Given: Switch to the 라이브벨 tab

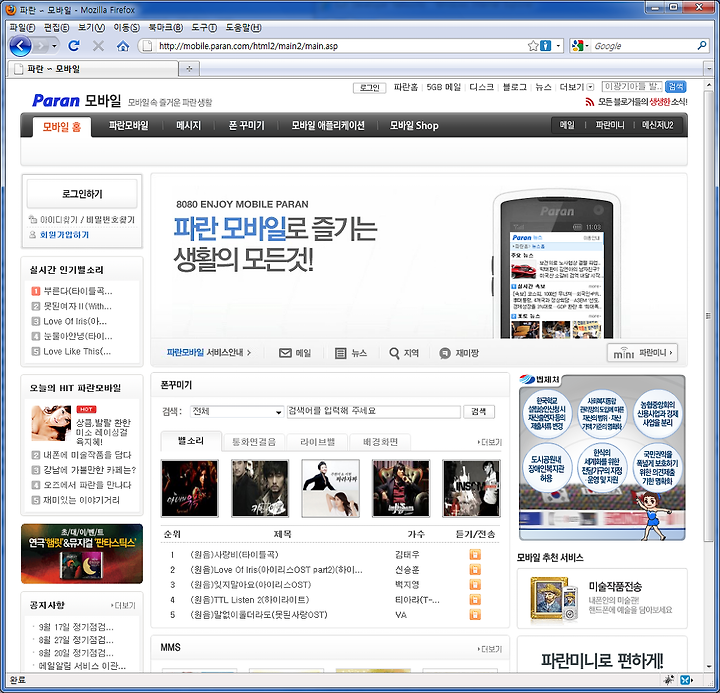Looking at the screenshot, I should point(317,442).
